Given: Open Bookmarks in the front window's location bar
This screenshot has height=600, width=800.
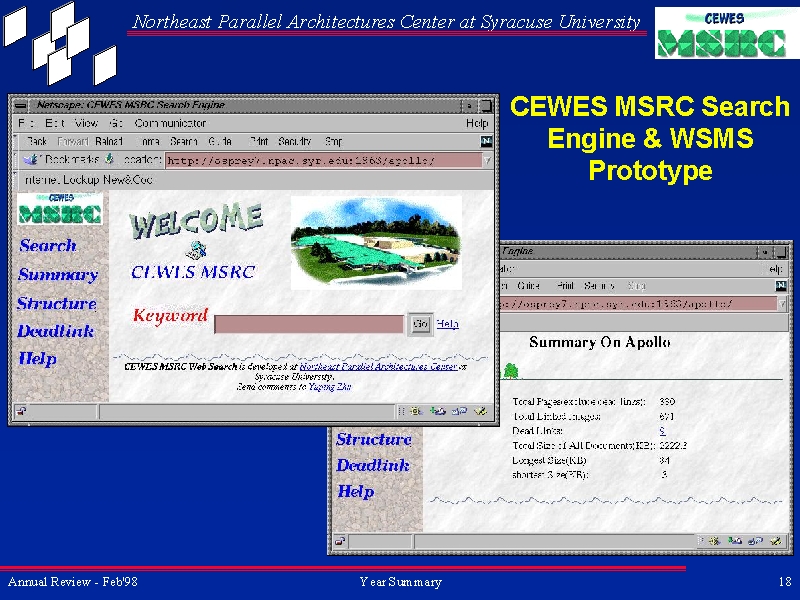Looking at the screenshot, I should pyautogui.click(x=61, y=160).
